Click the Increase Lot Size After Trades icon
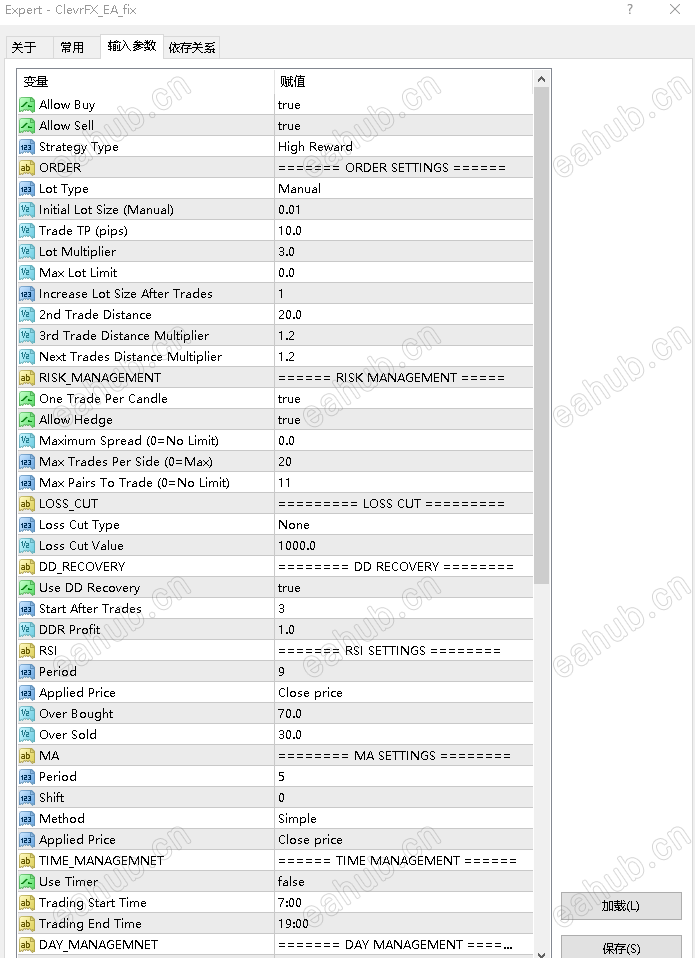 point(26,293)
